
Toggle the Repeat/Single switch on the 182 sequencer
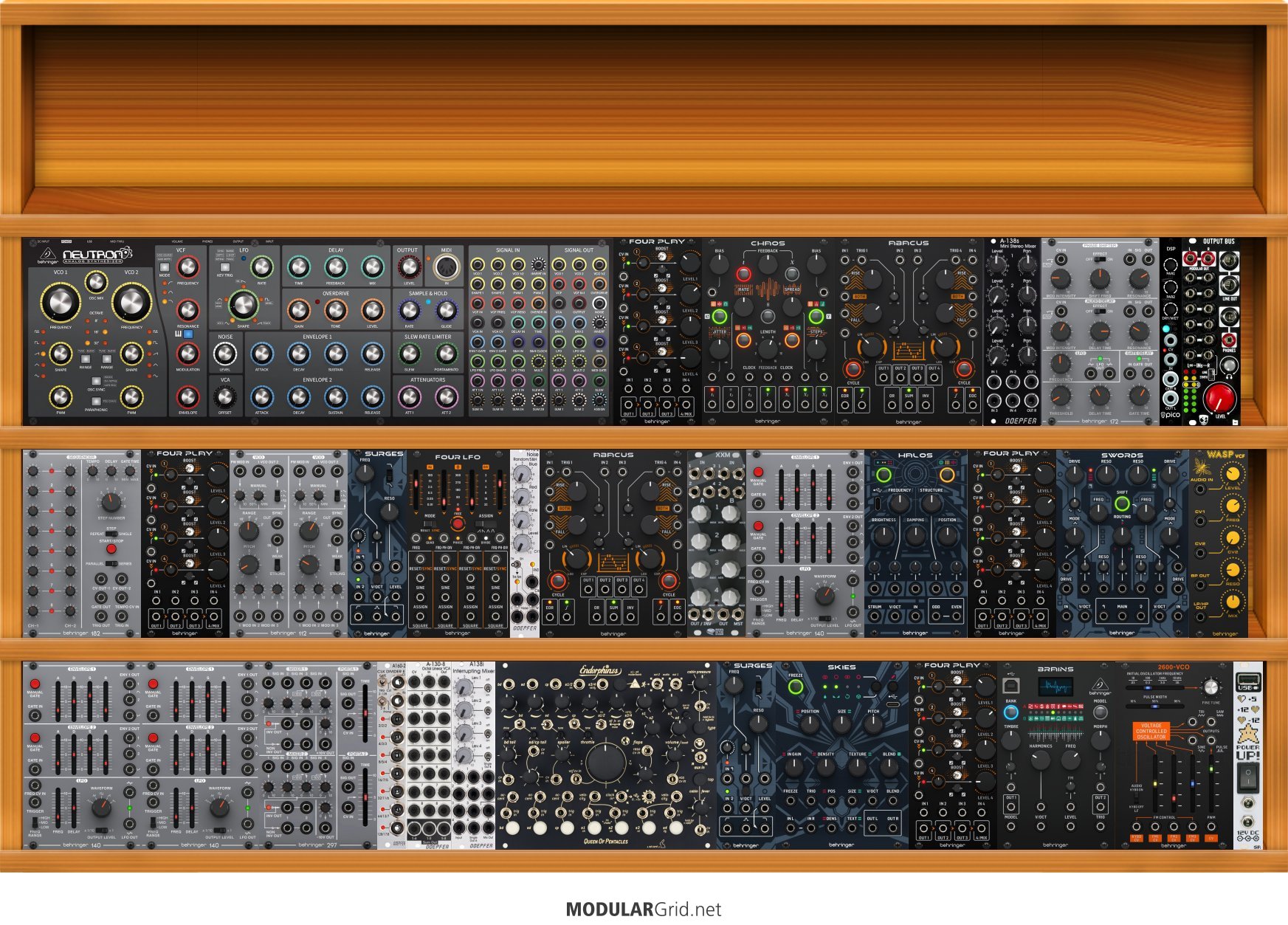coord(111,533)
